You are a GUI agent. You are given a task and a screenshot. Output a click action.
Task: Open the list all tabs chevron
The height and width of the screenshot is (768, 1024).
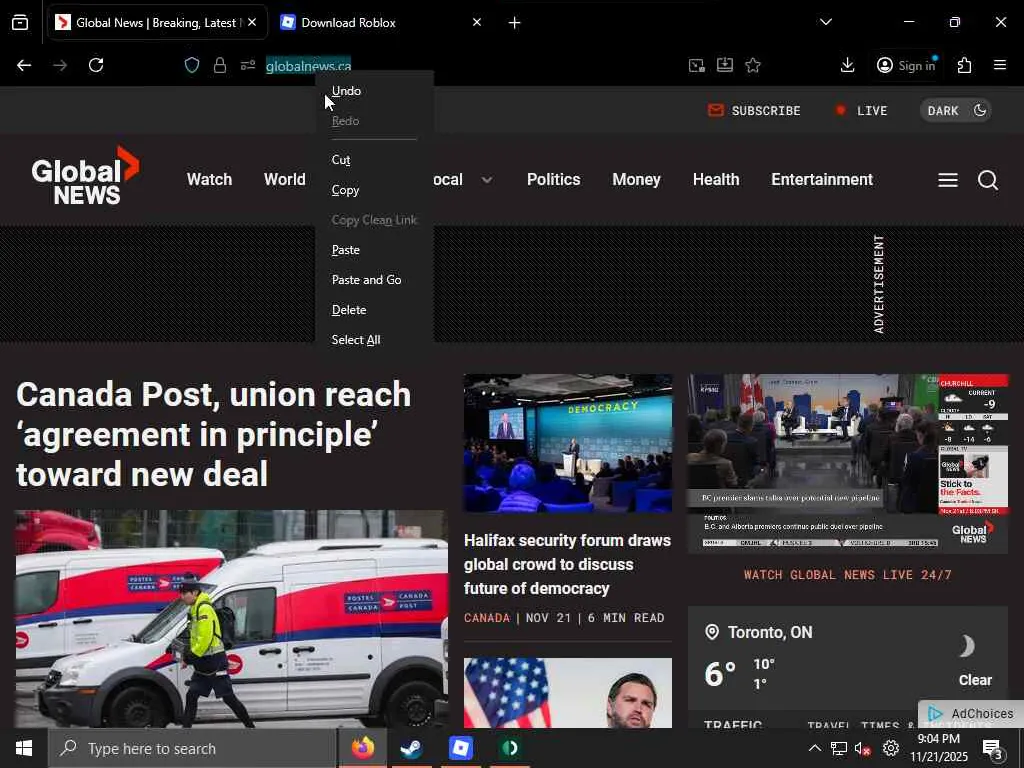[826, 22]
